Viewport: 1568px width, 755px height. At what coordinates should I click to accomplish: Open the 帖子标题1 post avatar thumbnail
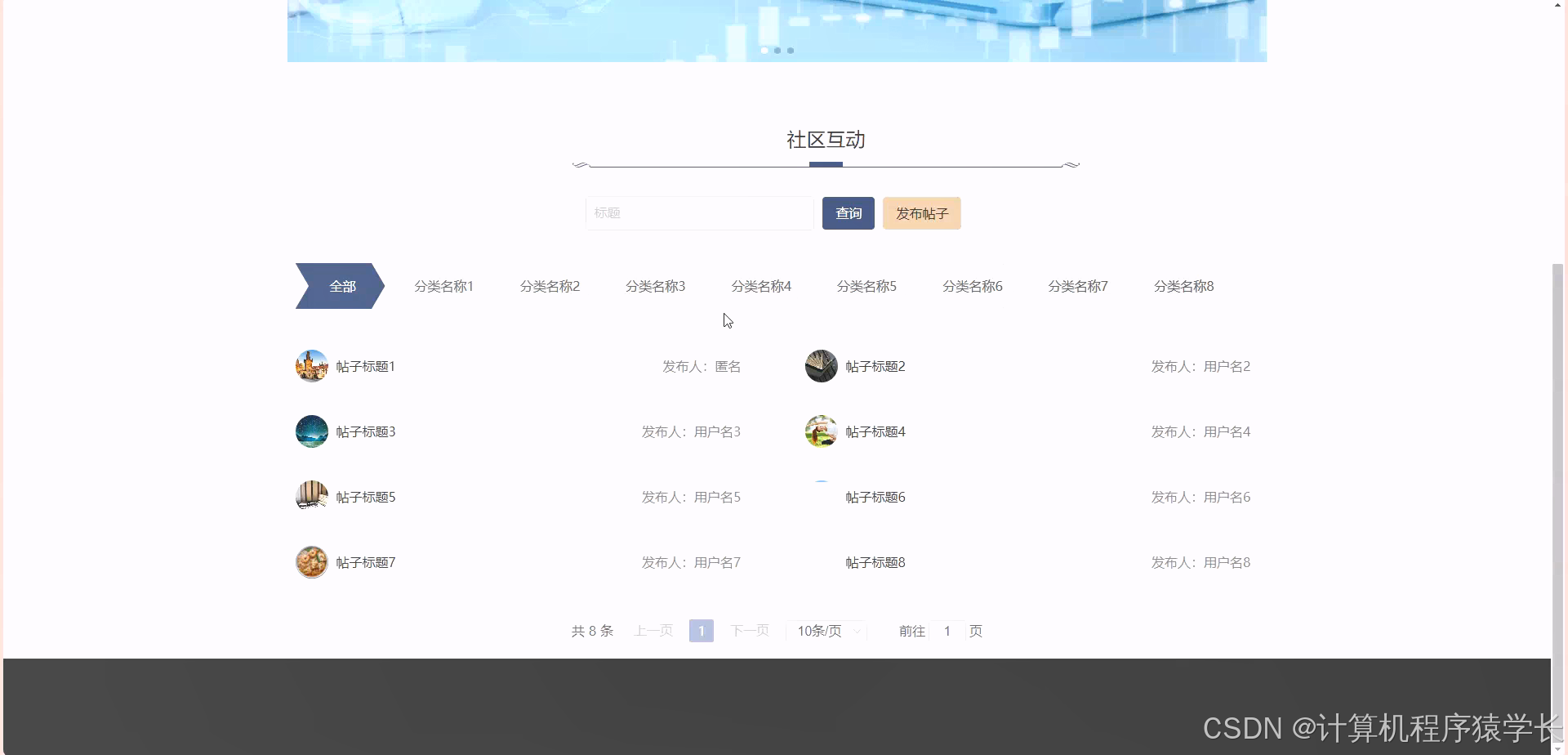pyautogui.click(x=311, y=365)
